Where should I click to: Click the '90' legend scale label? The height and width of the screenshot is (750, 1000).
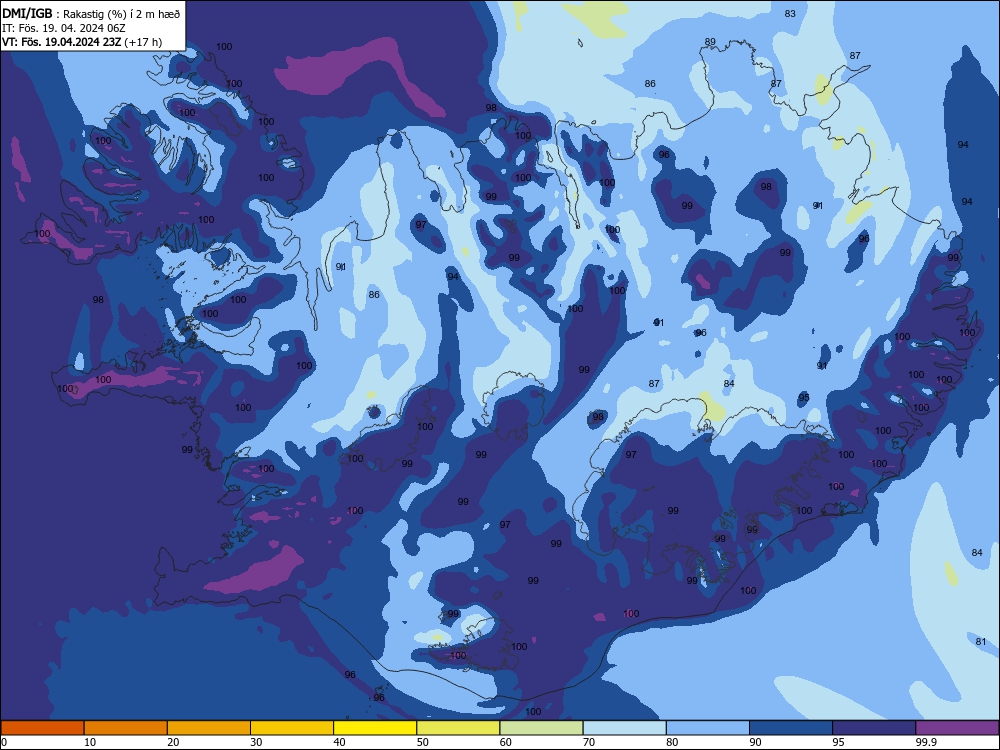pos(755,742)
